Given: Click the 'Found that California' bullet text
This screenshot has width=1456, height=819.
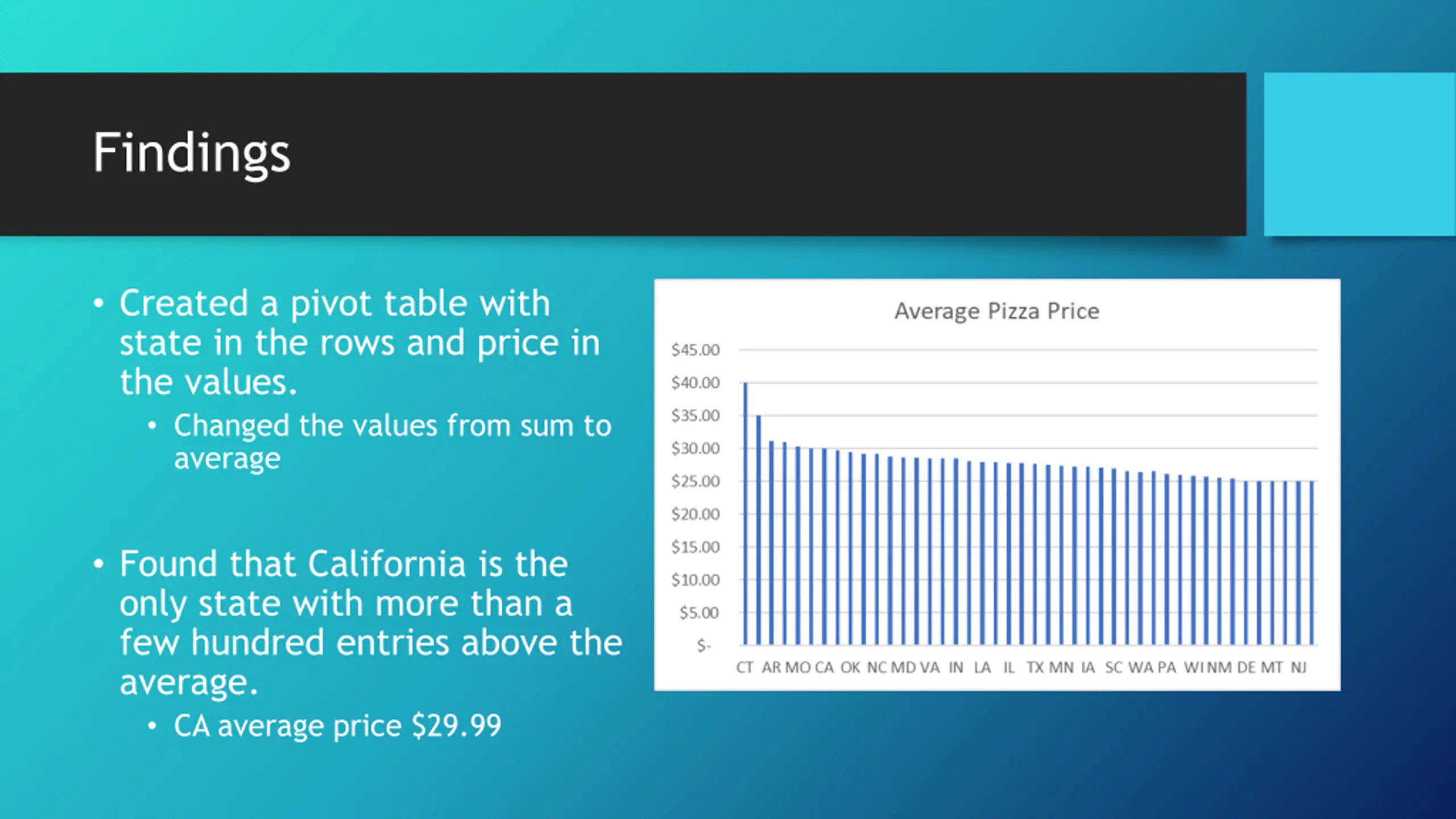Looking at the screenshot, I should tap(371, 622).
